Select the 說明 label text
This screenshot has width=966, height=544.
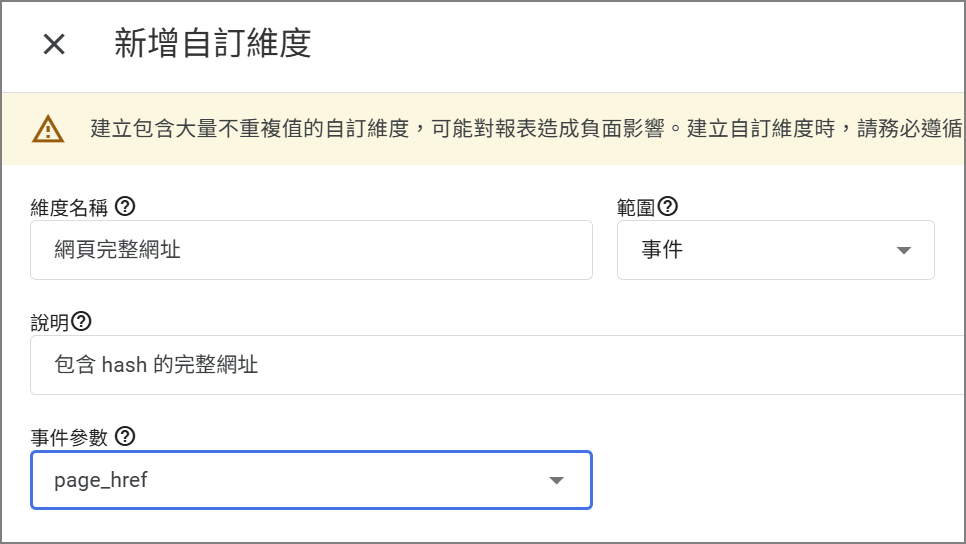pyautogui.click(x=50, y=322)
